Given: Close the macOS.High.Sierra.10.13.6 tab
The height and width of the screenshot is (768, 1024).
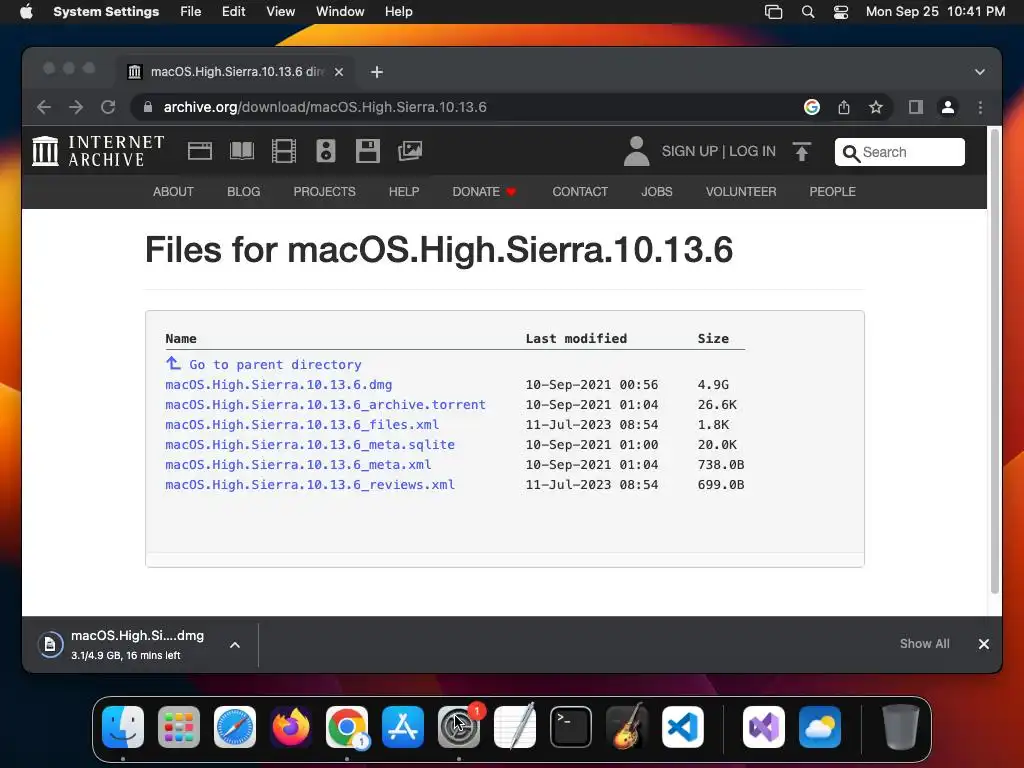Looking at the screenshot, I should (x=339, y=72).
